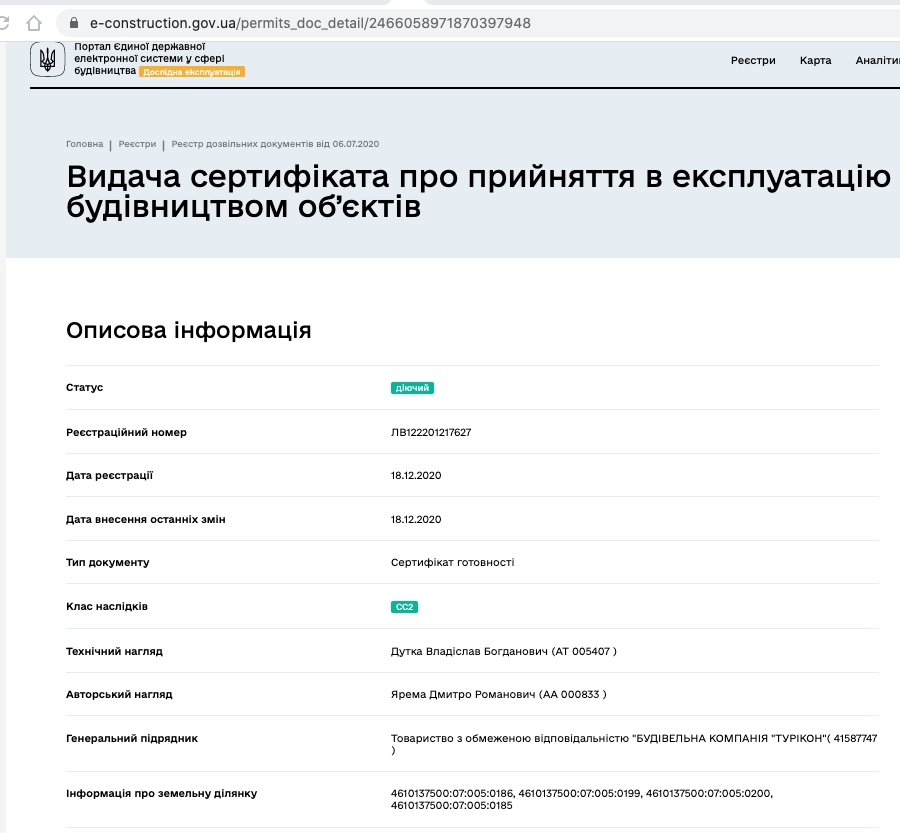The image size is (900, 833).
Task: Click the padlock site security icon
Action: click(73, 22)
